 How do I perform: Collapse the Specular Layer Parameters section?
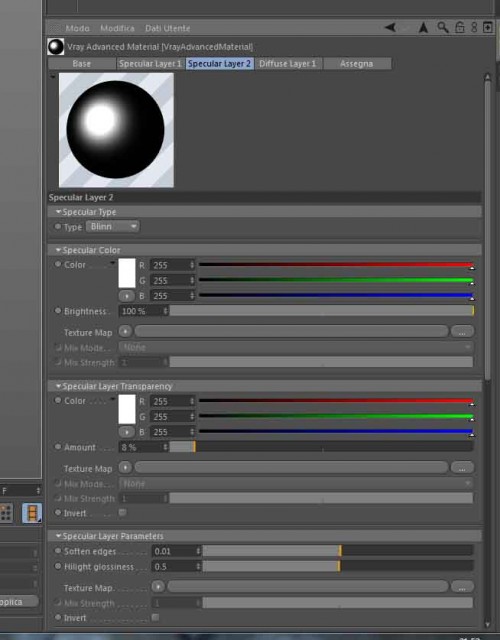click(58, 536)
